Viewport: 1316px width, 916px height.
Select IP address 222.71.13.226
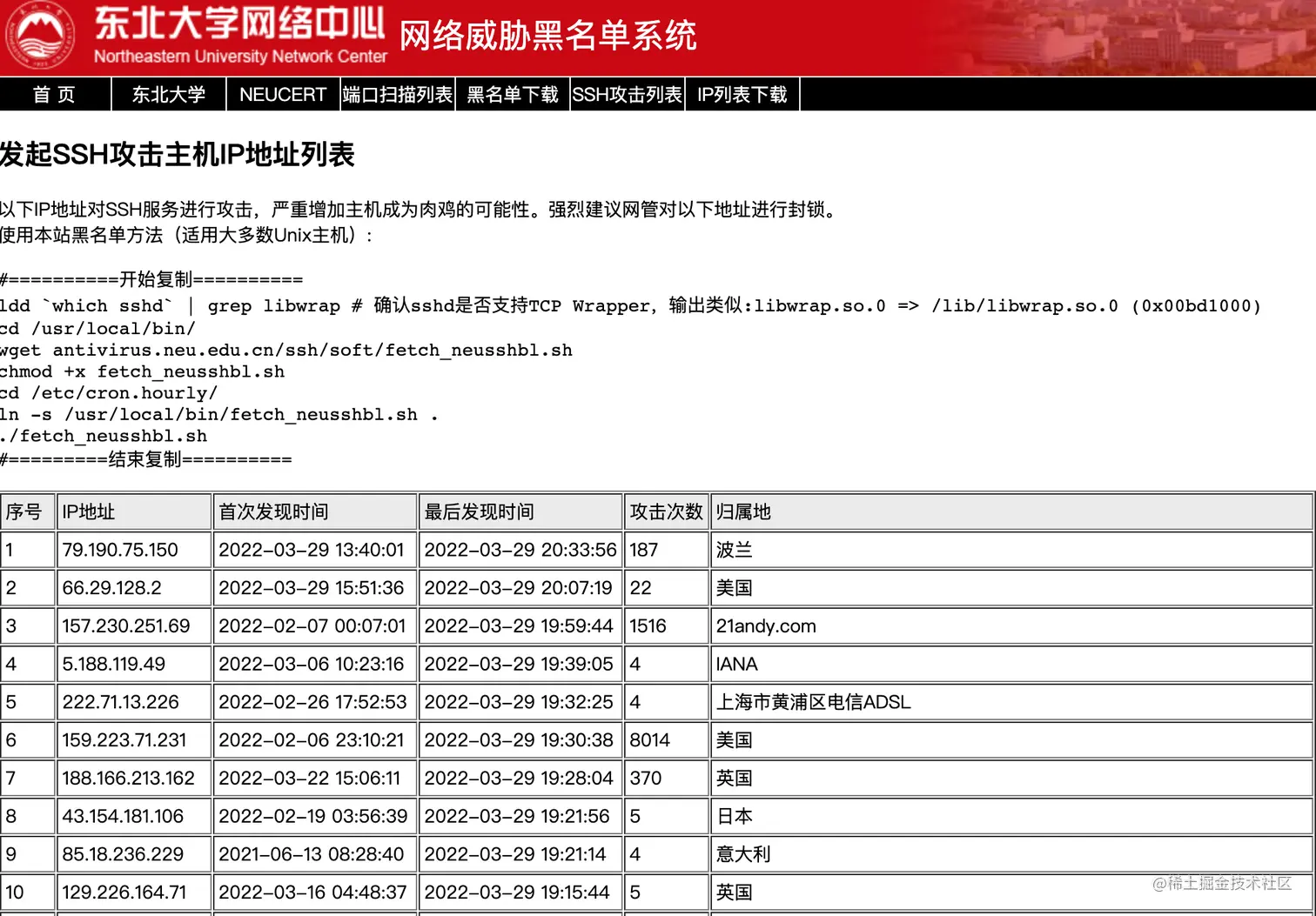tap(120, 702)
